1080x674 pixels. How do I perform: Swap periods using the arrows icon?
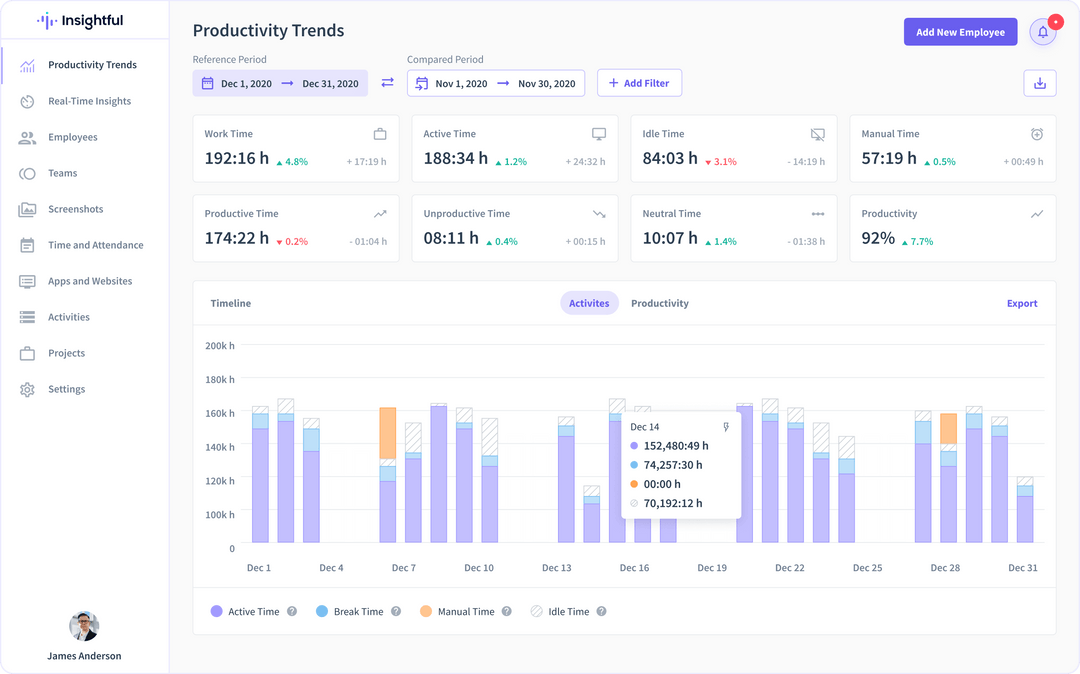tap(388, 83)
